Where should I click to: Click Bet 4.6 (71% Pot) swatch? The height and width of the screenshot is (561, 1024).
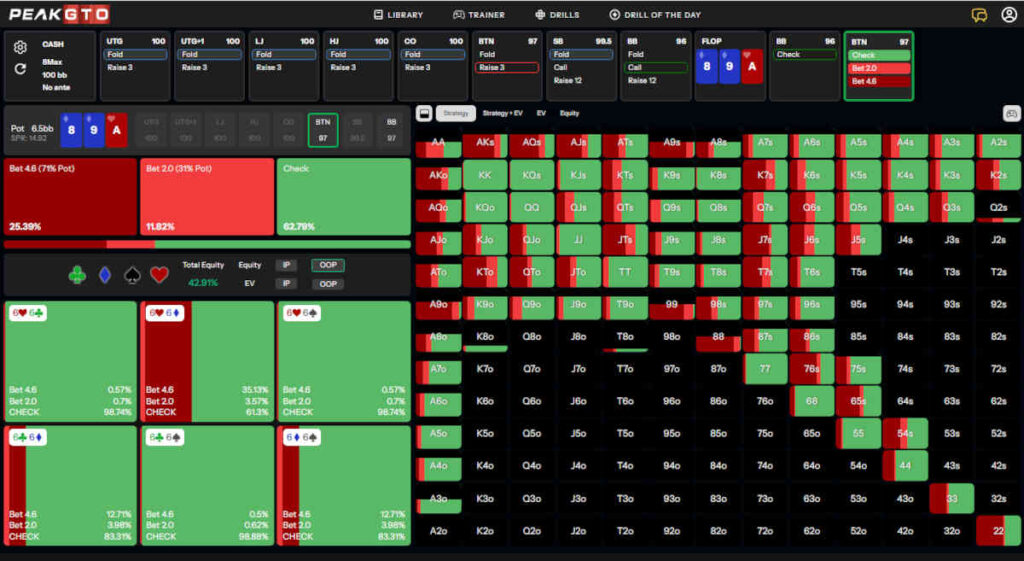[71, 197]
